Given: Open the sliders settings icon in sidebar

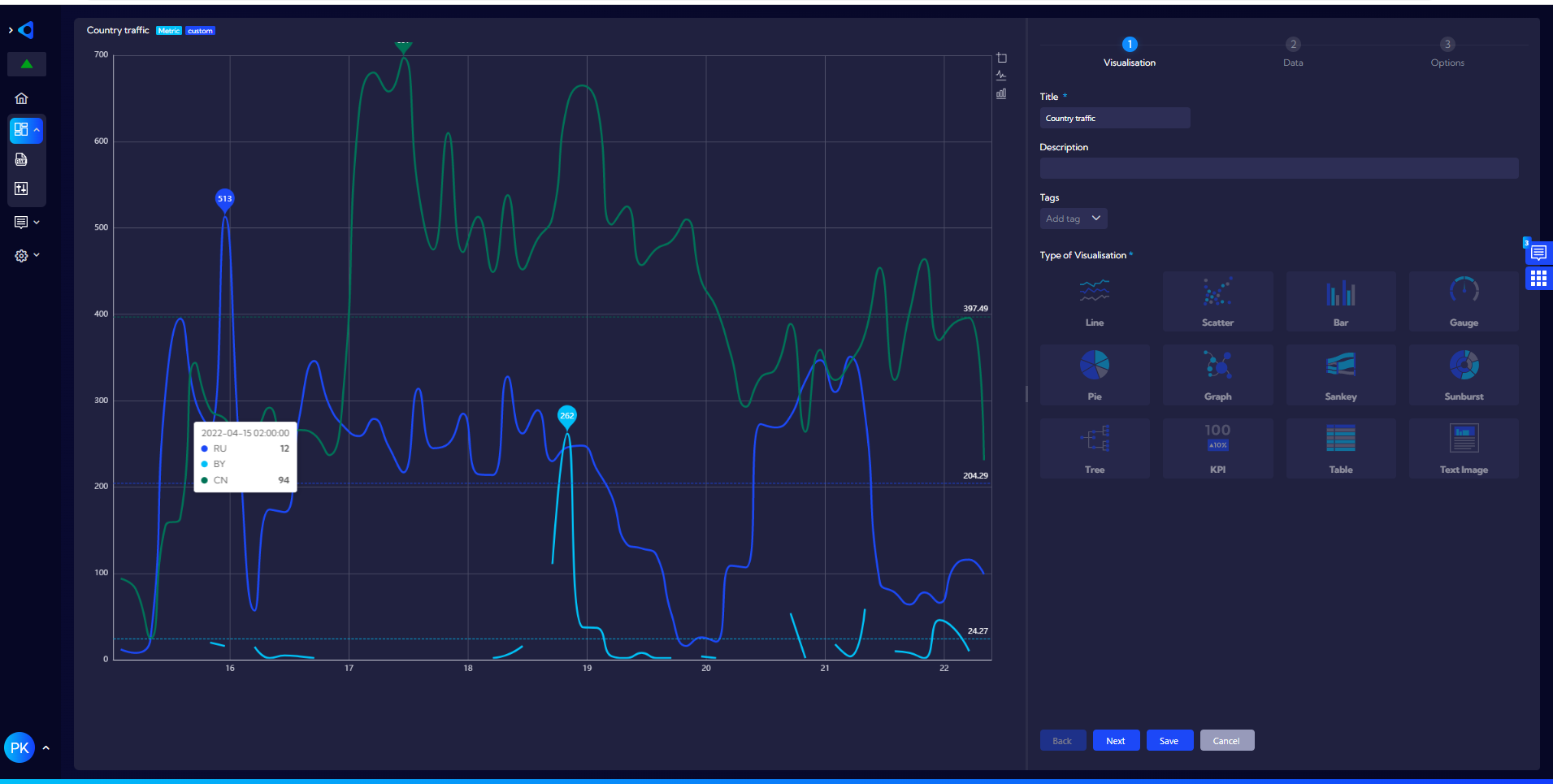Looking at the screenshot, I should pyautogui.click(x=22, y=188).
